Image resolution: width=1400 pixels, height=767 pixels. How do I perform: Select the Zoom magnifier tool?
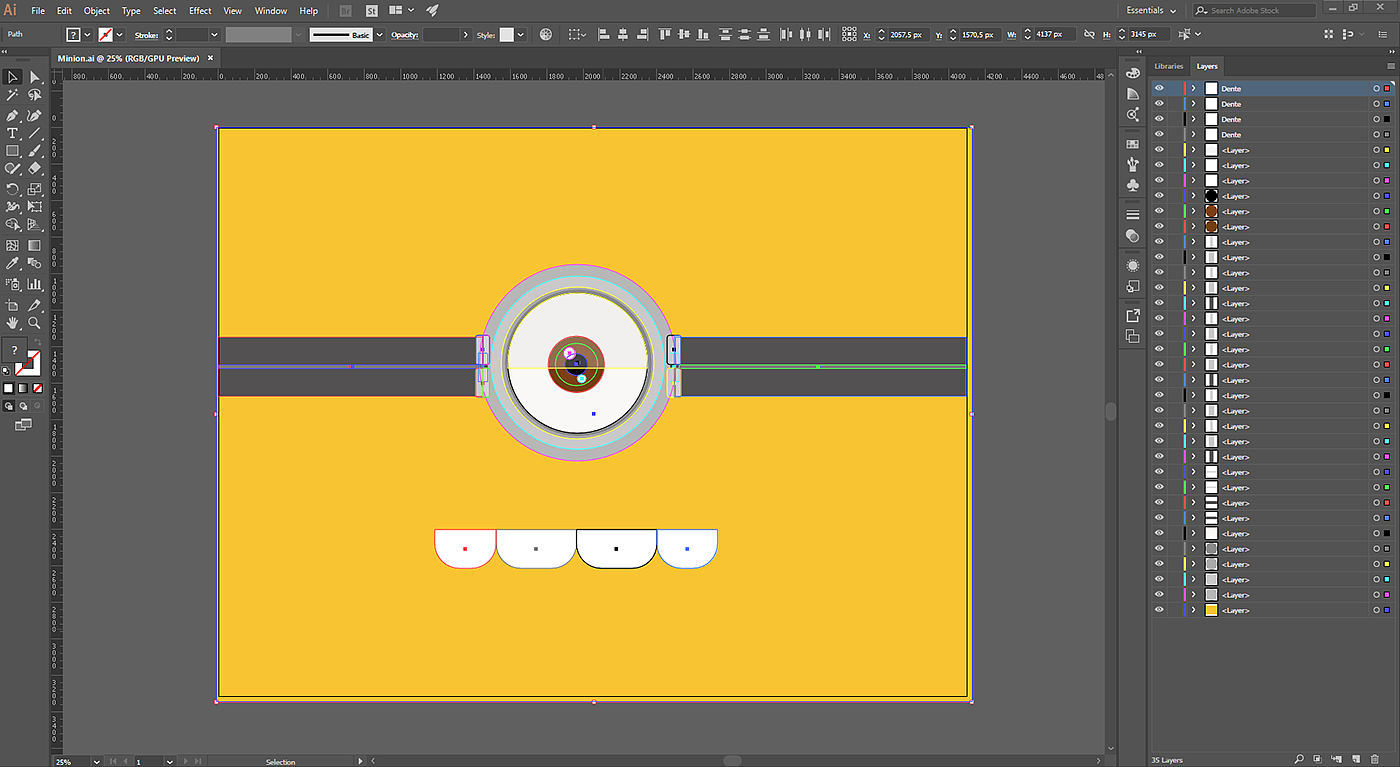tap(34, 323)
